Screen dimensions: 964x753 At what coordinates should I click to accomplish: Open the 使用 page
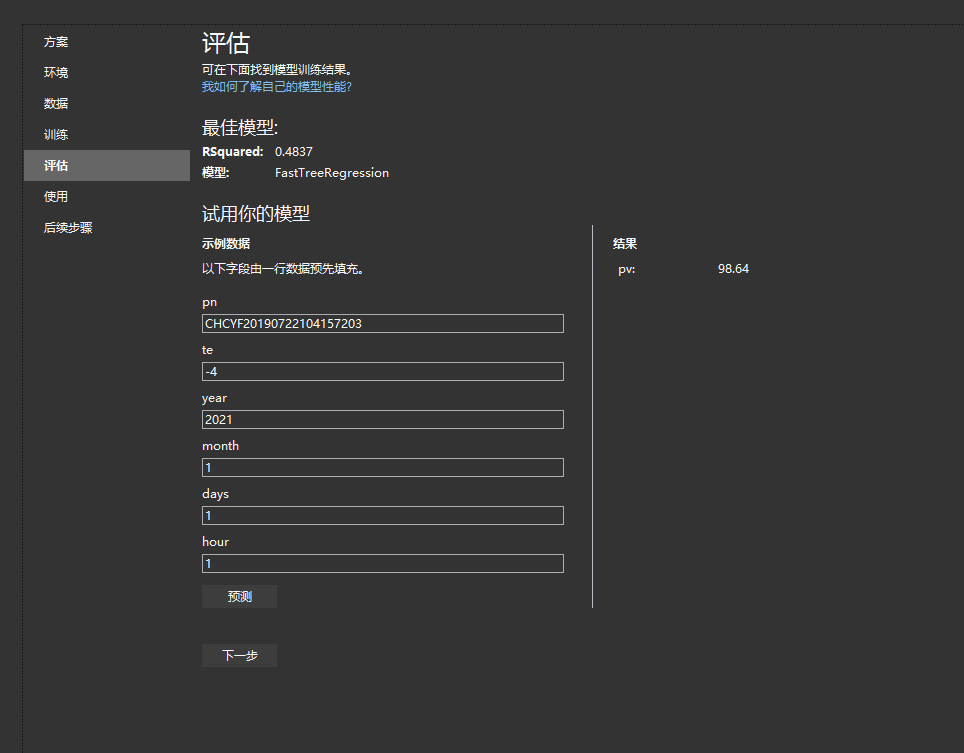(x=55, y=196)
